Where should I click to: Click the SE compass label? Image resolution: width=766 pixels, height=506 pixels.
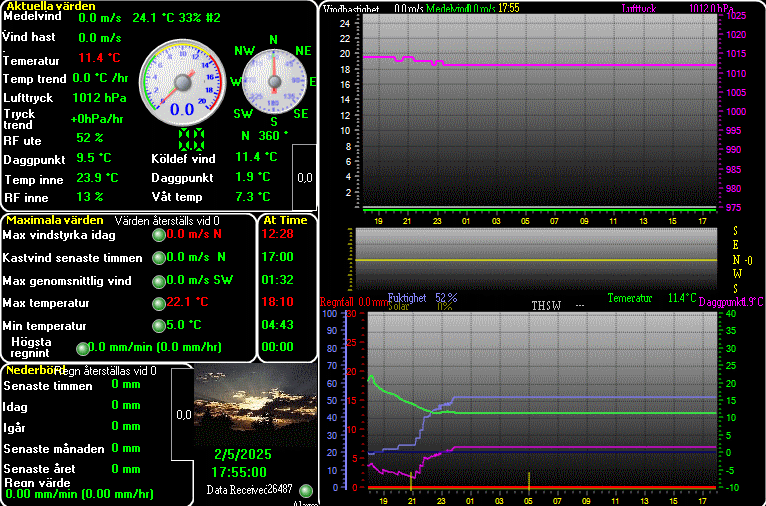coord(301,114)
